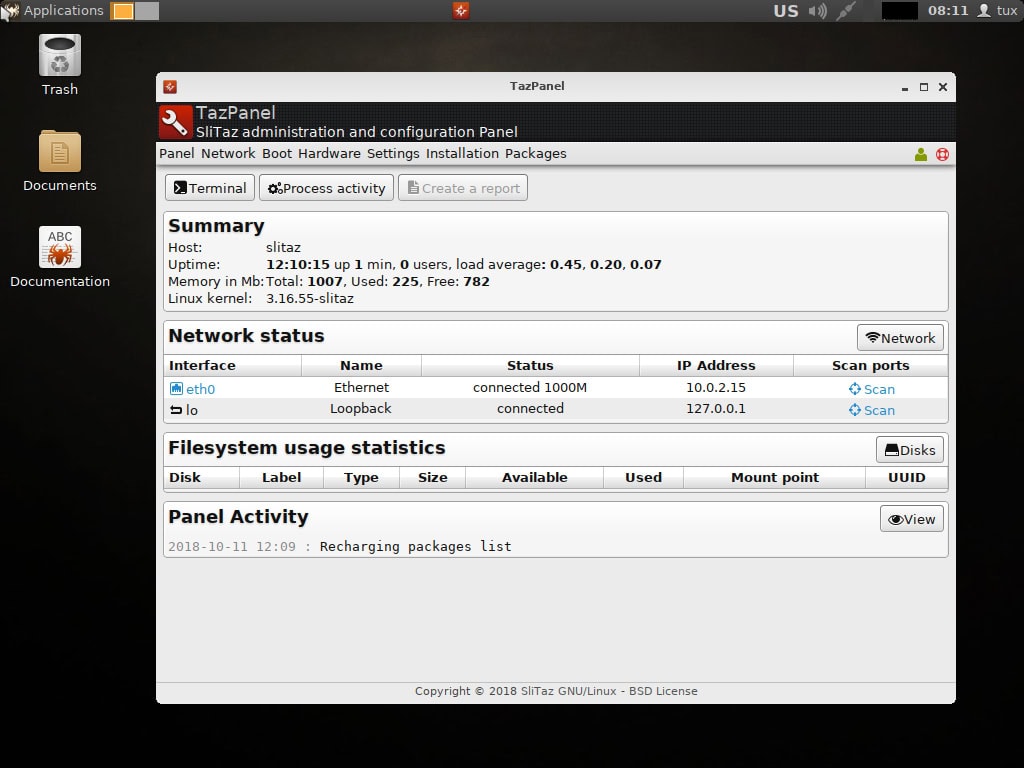View Process activity

(326, 187)
